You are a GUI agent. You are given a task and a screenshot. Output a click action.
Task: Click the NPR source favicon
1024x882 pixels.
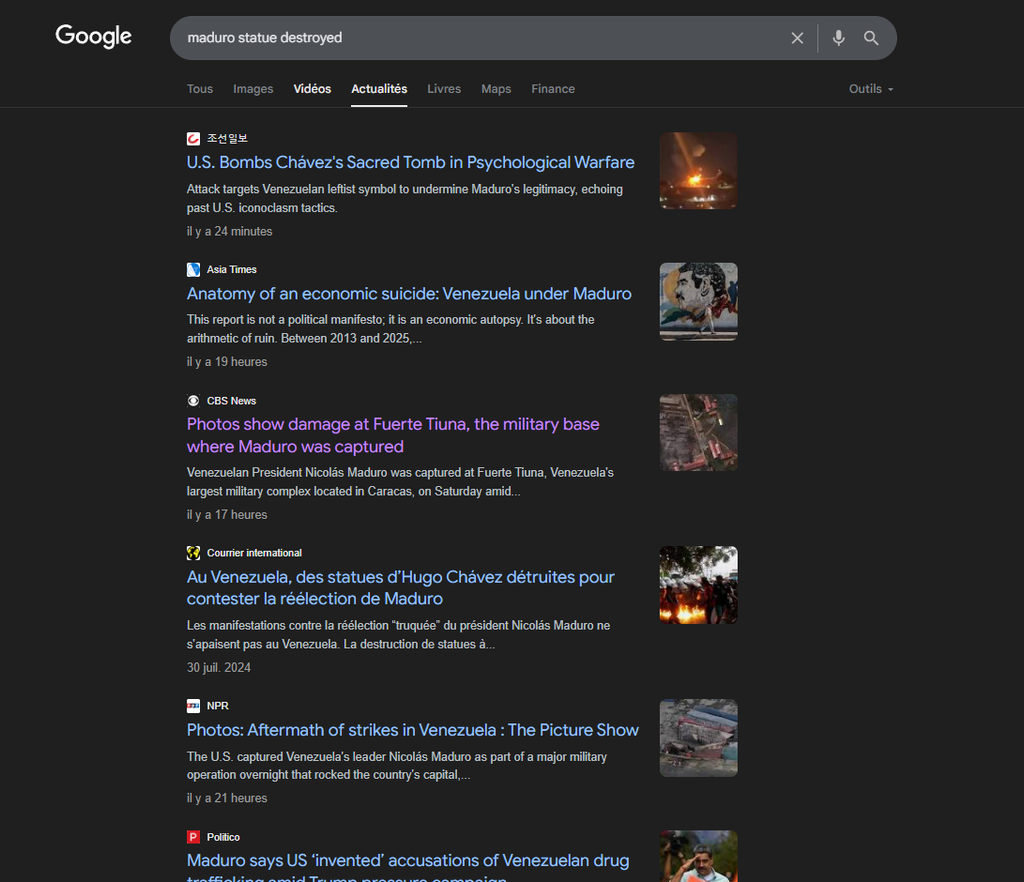194,706
